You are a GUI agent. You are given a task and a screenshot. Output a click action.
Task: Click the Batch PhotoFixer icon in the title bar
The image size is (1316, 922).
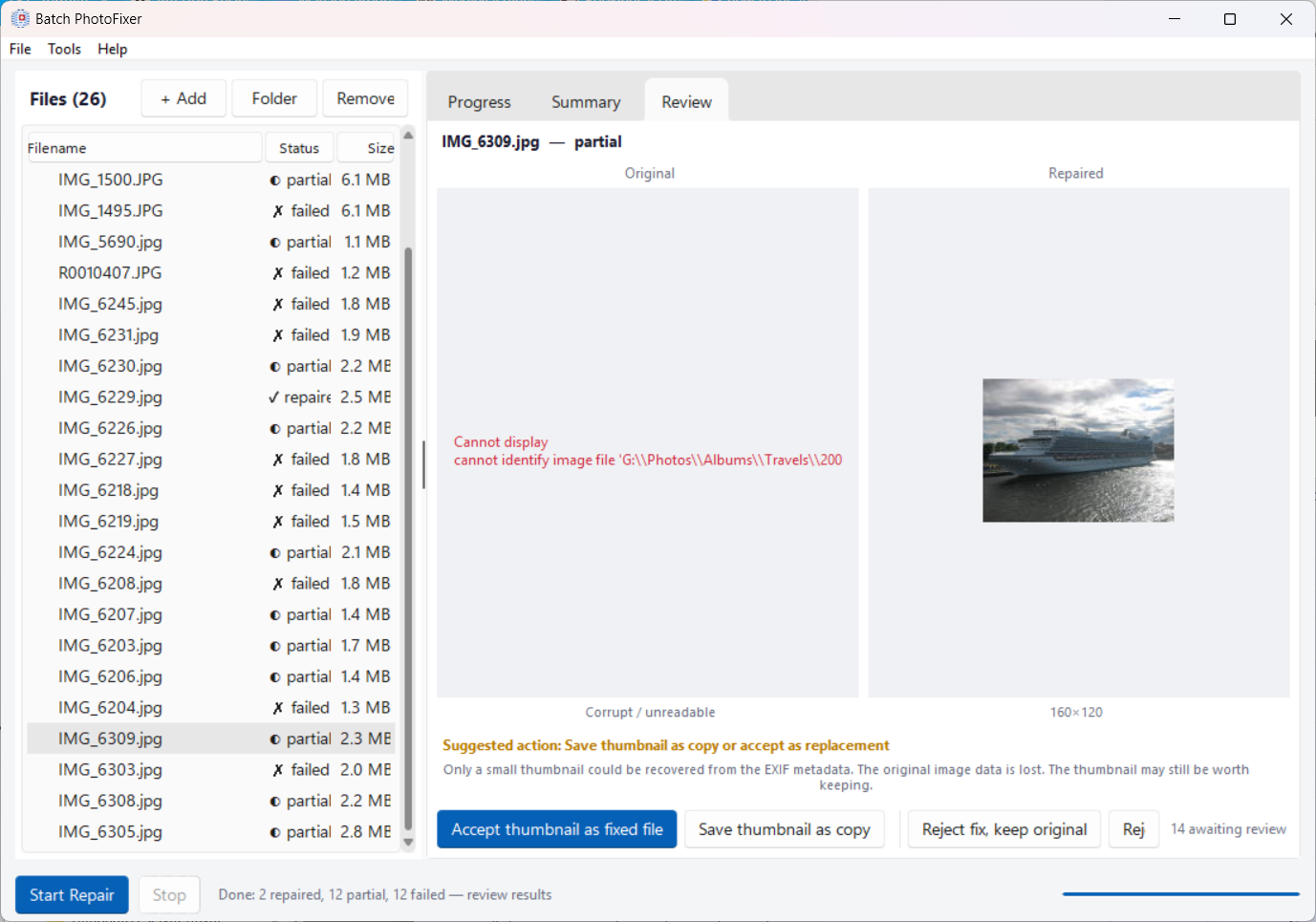click(x=20, y=17)
